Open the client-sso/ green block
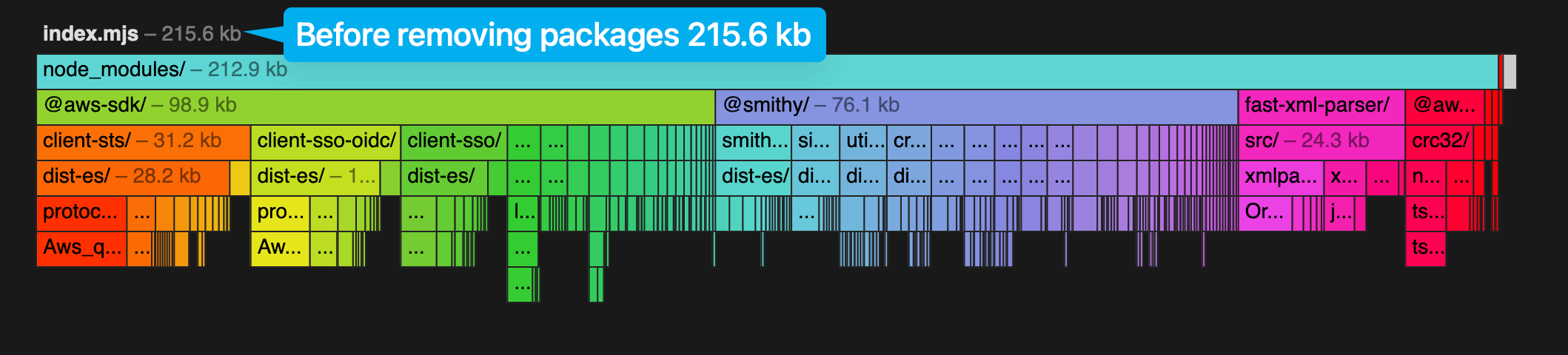 click(453, 142)
